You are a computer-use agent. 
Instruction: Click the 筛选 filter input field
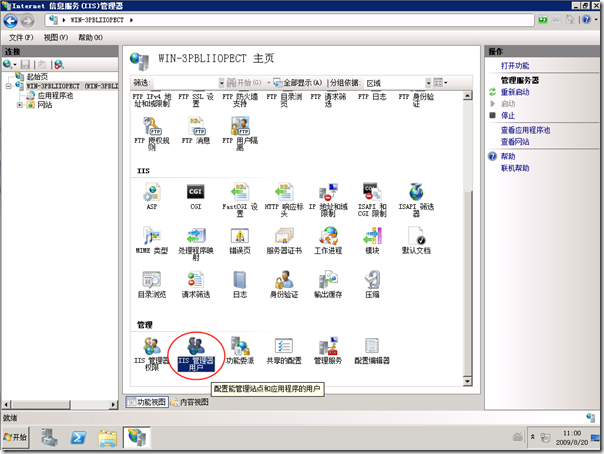coord(186,83)
